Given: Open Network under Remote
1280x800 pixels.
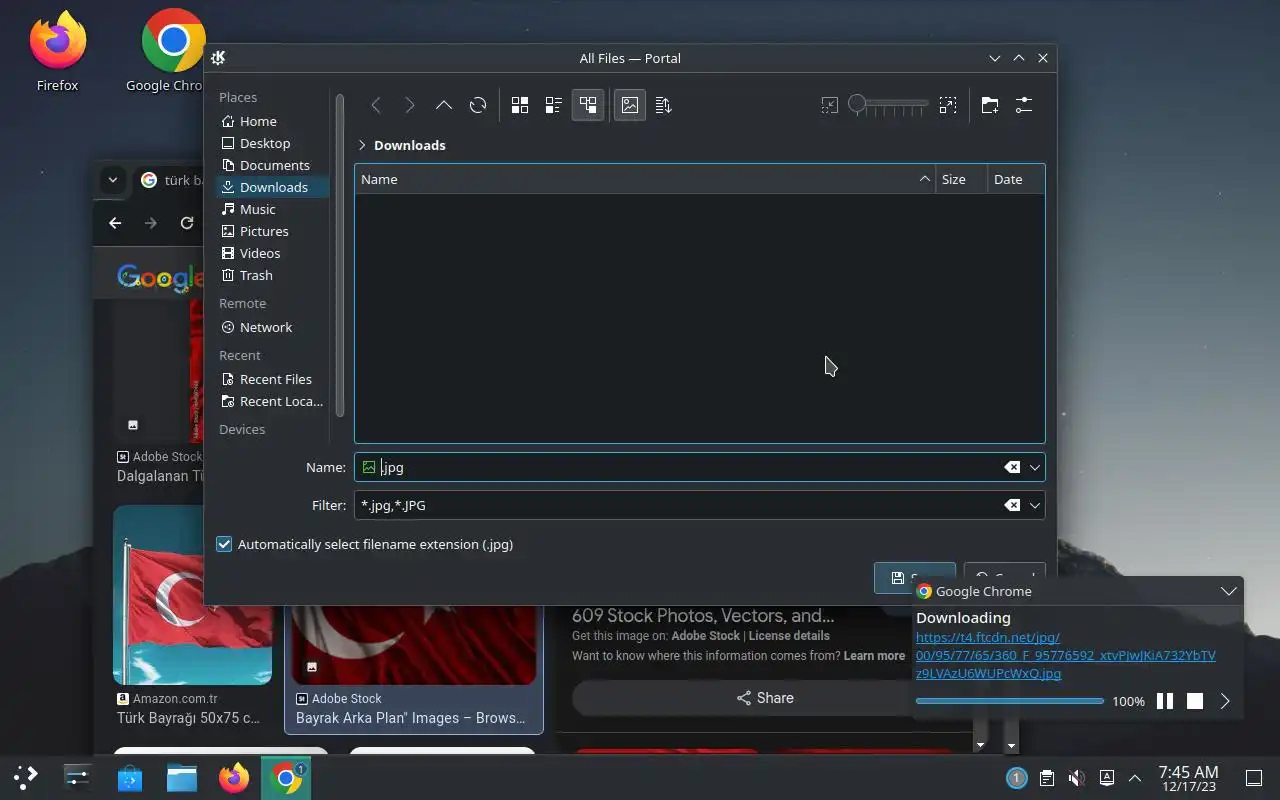Looking at the screenshot, I should (272, 327).
